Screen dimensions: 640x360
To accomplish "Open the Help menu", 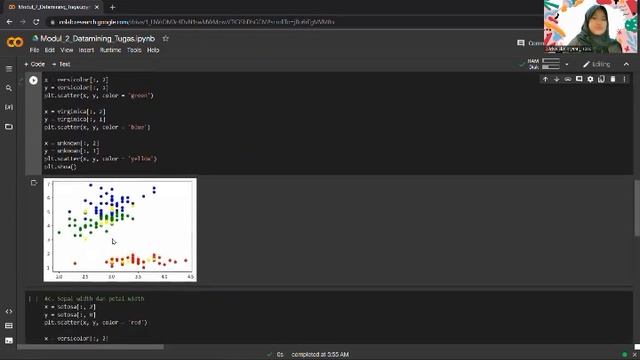I will [153, 50].
